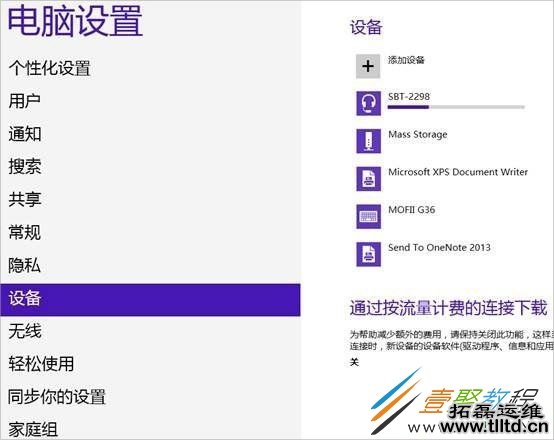Click the 添加设备 label
This screenshot has width=554, height=440.
pos(406,60)
